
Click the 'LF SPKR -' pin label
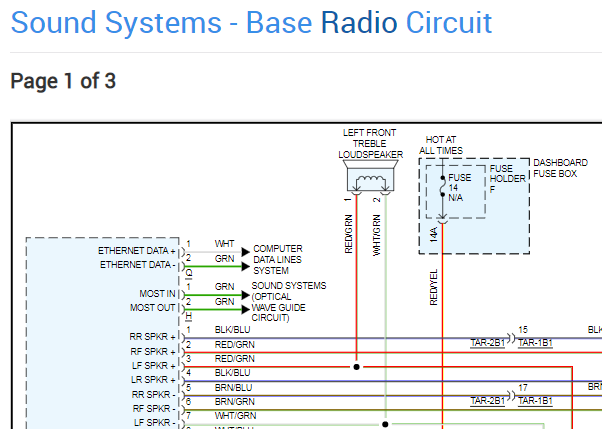click(x=155, y=422)
